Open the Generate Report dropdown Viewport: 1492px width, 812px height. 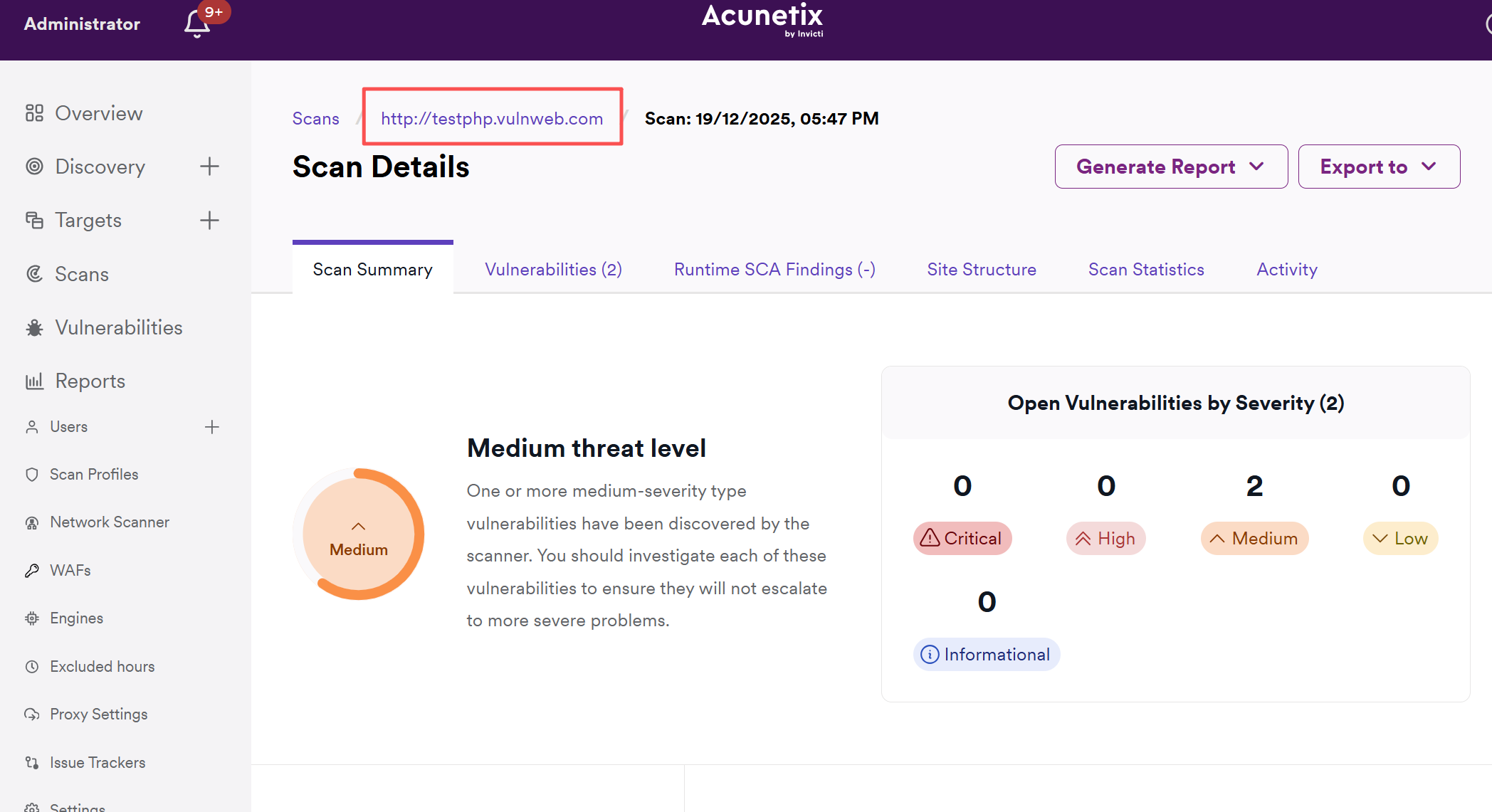[1171, 167]
